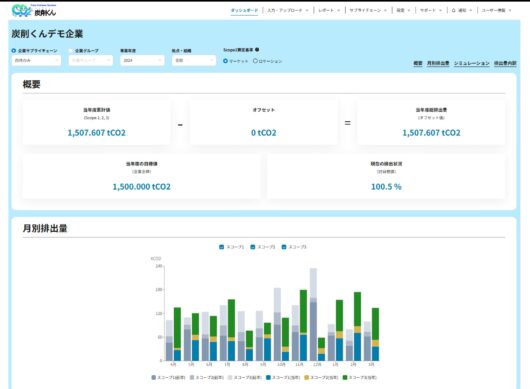The height and width of the screenshot is (389, 530).
Task: Select the 企業グループ radio button
Action: tap(71, 51)
